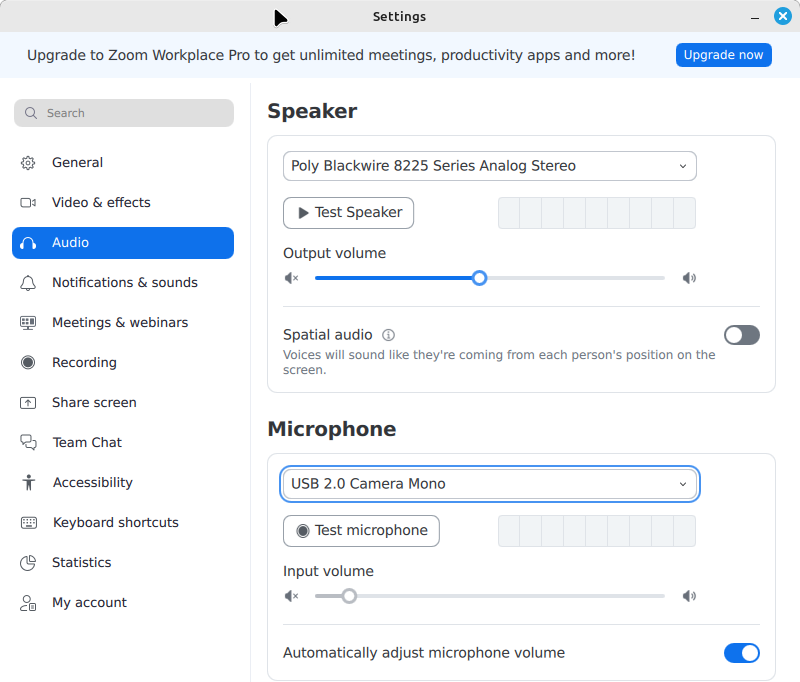Expand the Microphone device dropdown
800x682 pixels.
tap(489, 484)
